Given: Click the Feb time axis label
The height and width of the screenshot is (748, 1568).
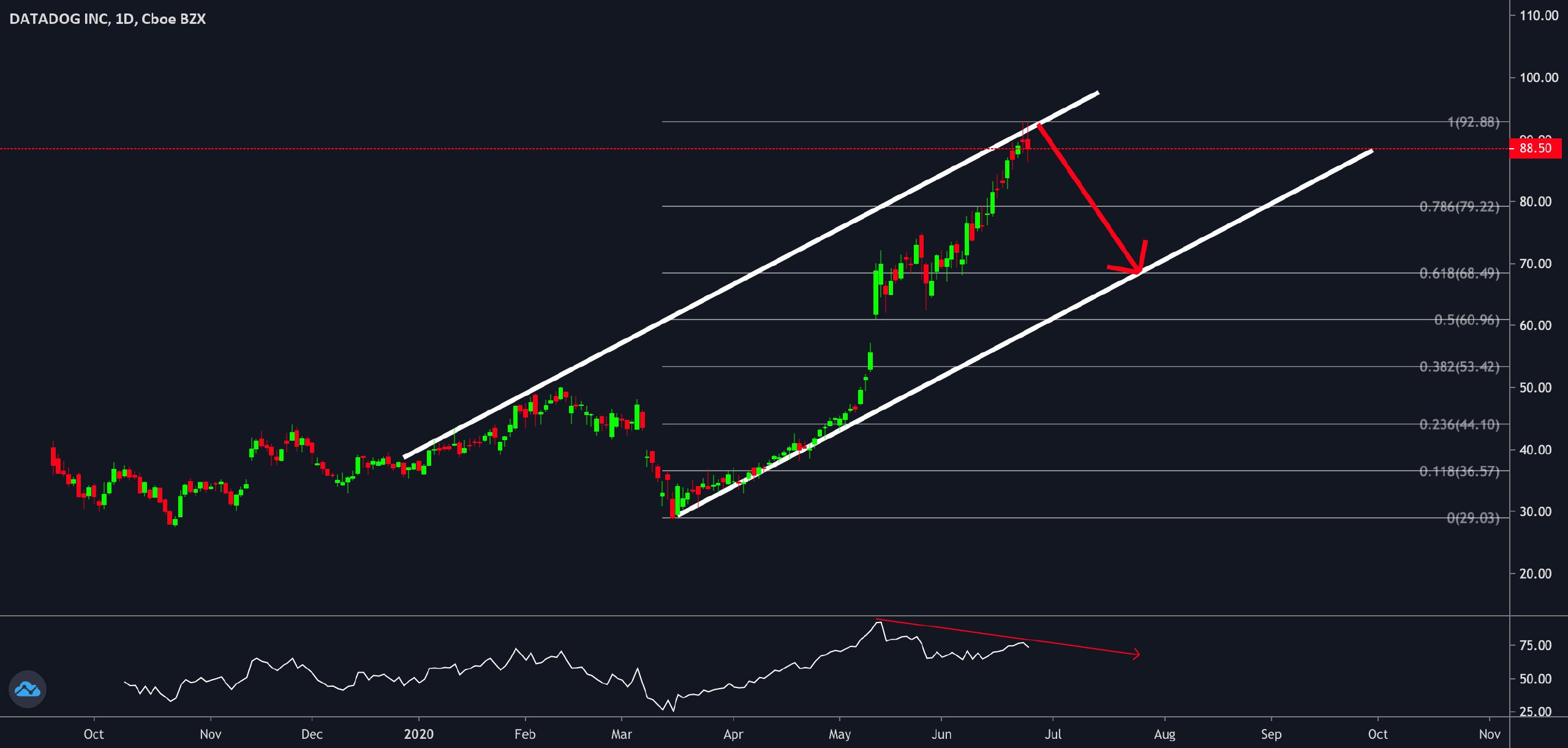Looking at the screenshot, I should [525, 734].
